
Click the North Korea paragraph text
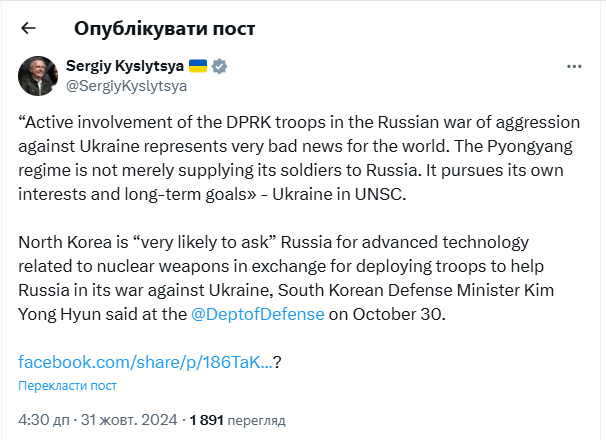286,278
